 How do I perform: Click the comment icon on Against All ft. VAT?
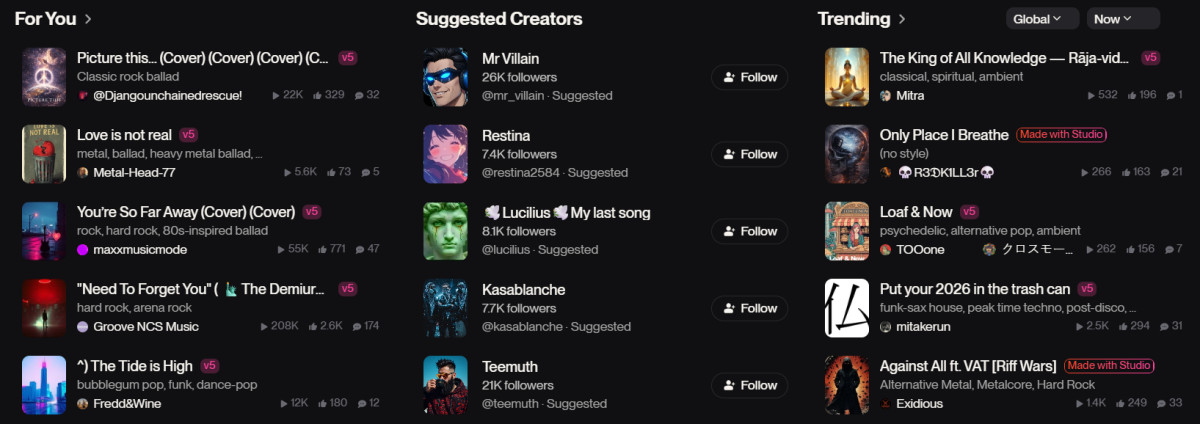point(1162,403)
